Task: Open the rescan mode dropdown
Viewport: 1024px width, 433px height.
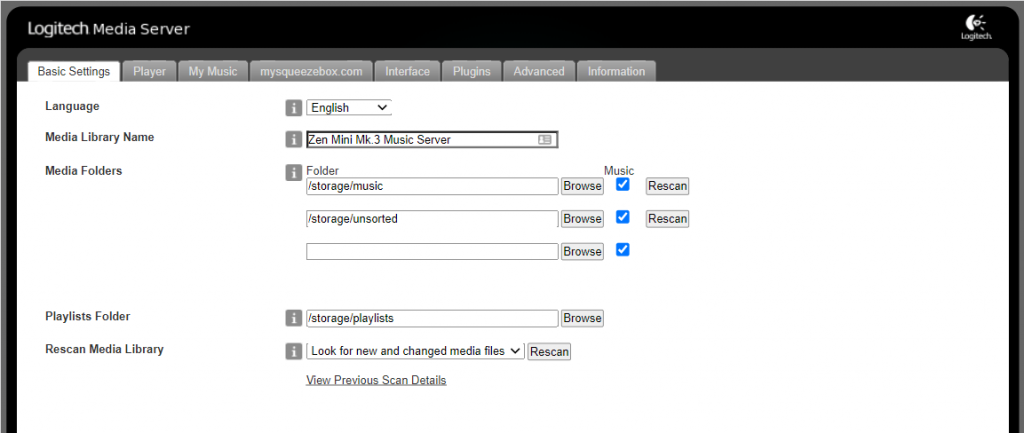Action: click(415, 351)
